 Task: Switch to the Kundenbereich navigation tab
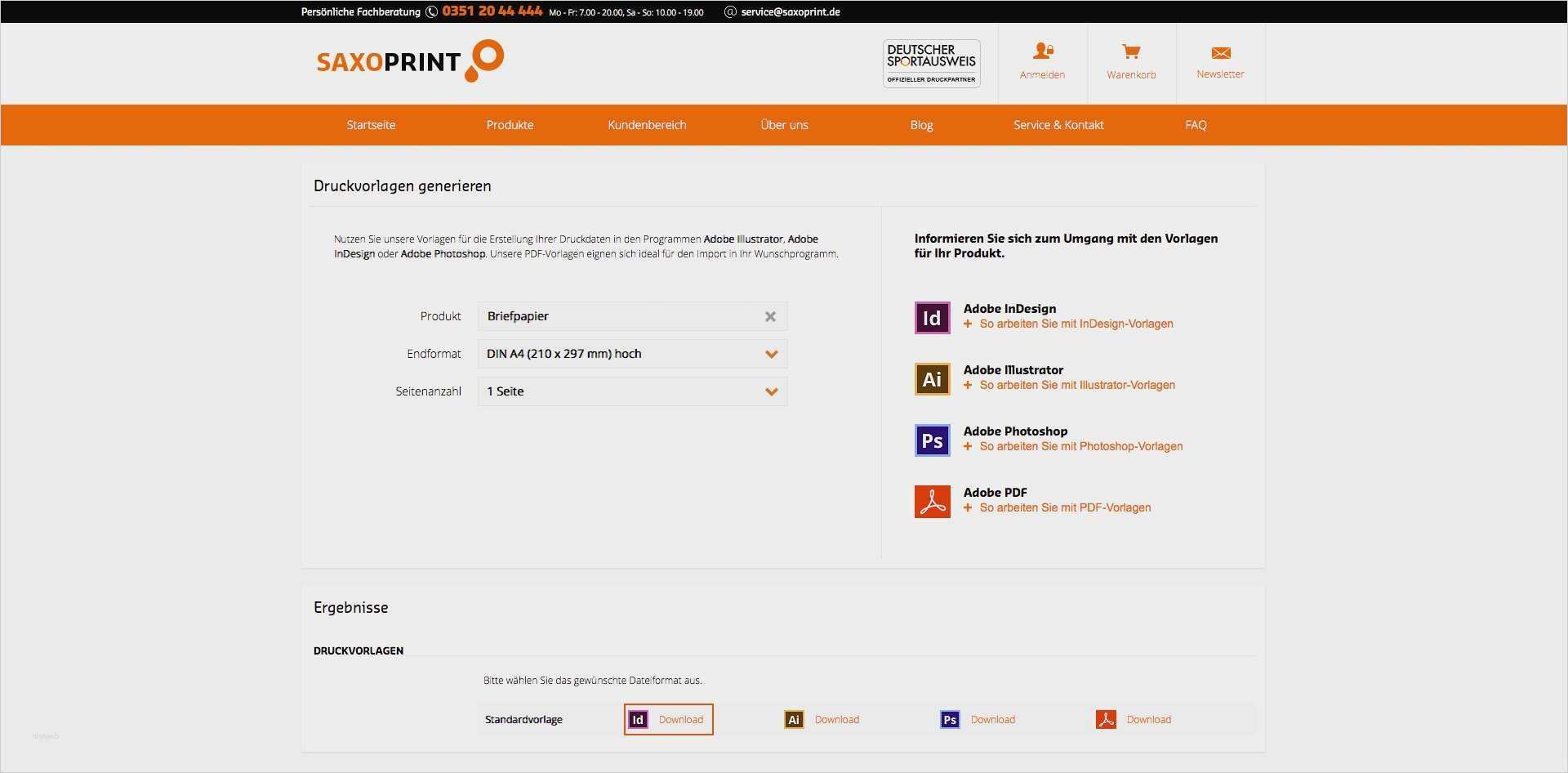(x=647, y=124)
